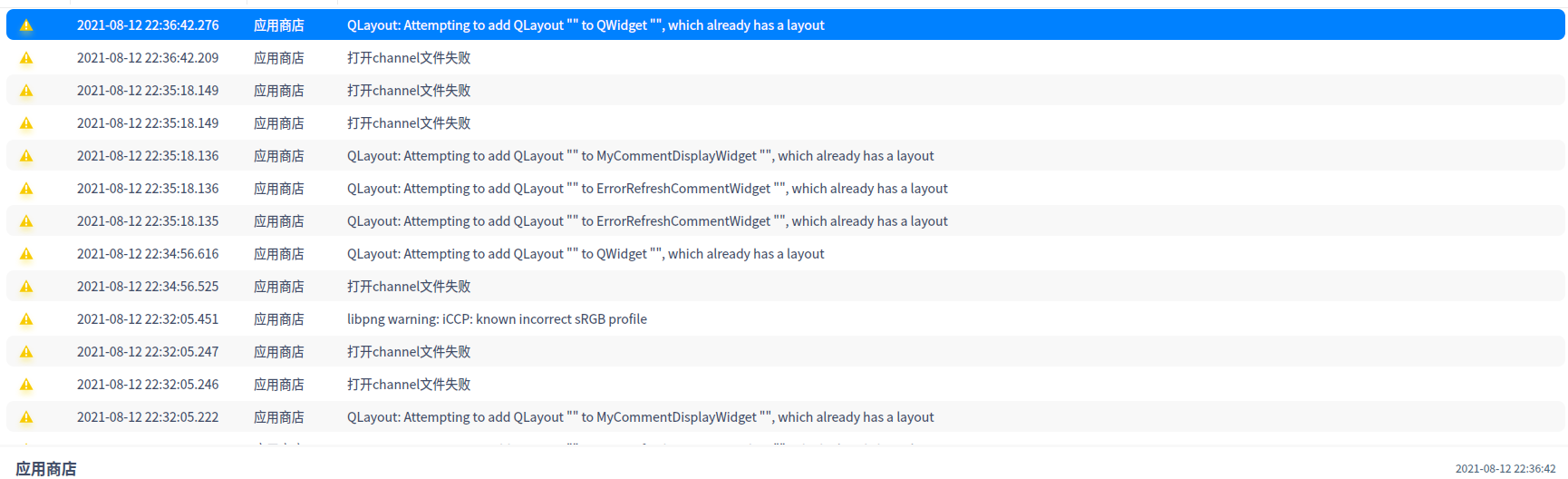Click warning icon of the 22:36:42.276 entry
Screen dimensions: 1568x479
[x=26, y=25]
